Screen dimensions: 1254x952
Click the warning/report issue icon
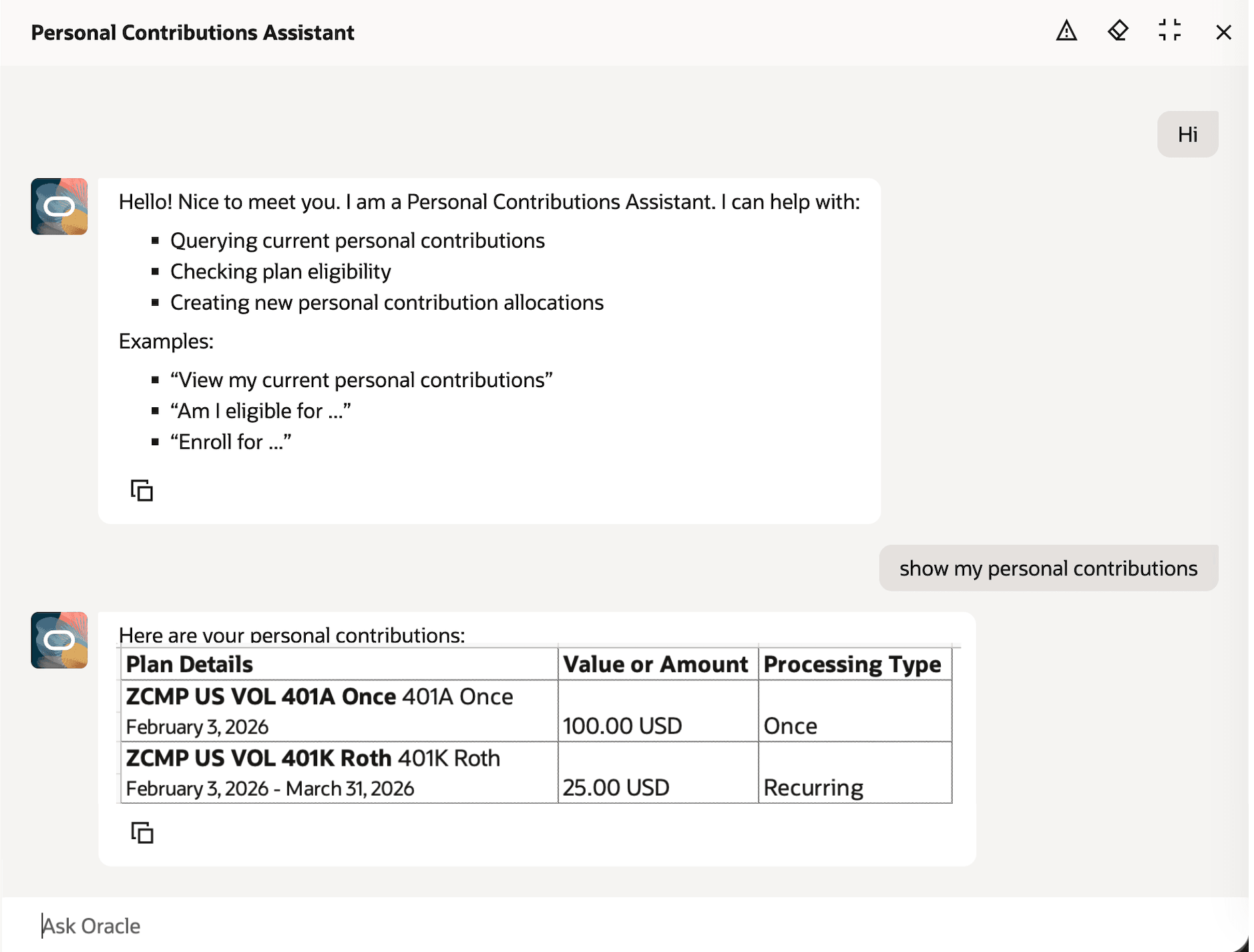[x=1066, y=31]
